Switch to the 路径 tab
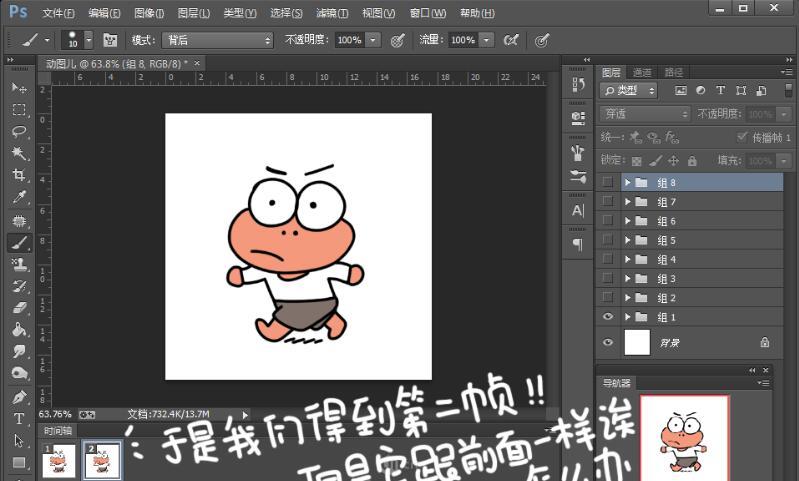Viewport: 799px width, 481px height. (x=674, y=72)
